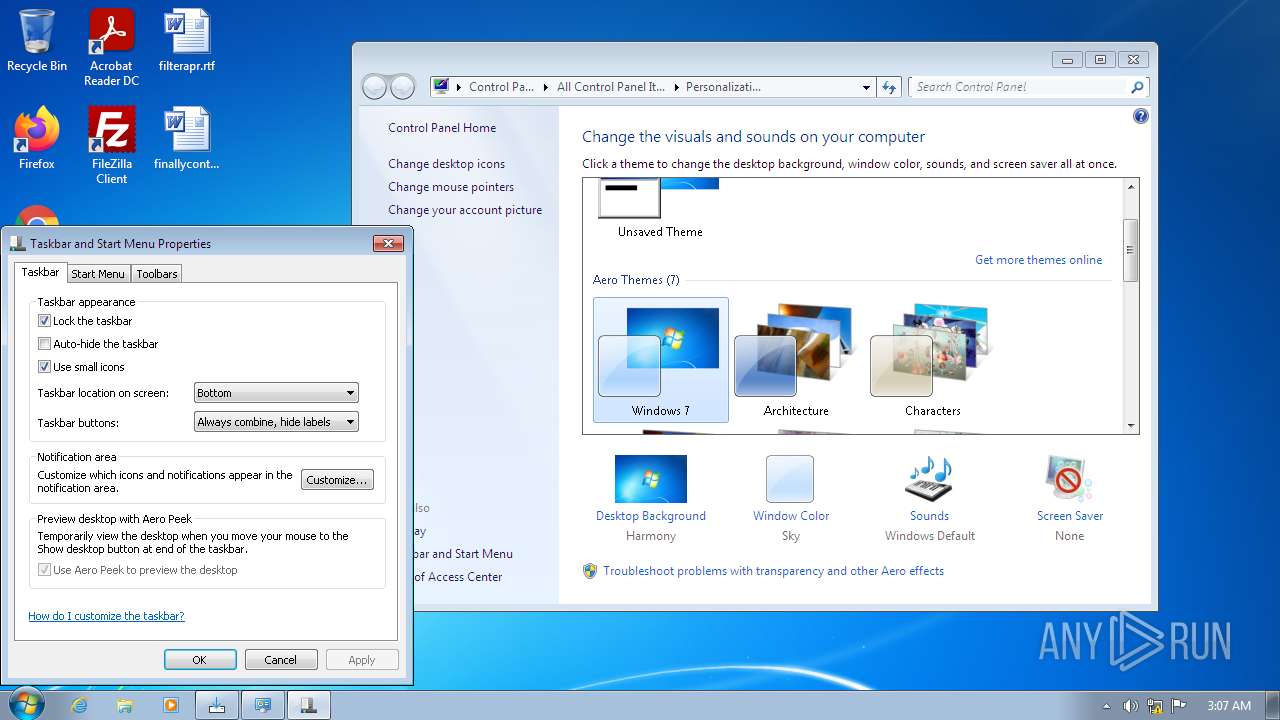Select the finallycont... document icon

[187, 138]
